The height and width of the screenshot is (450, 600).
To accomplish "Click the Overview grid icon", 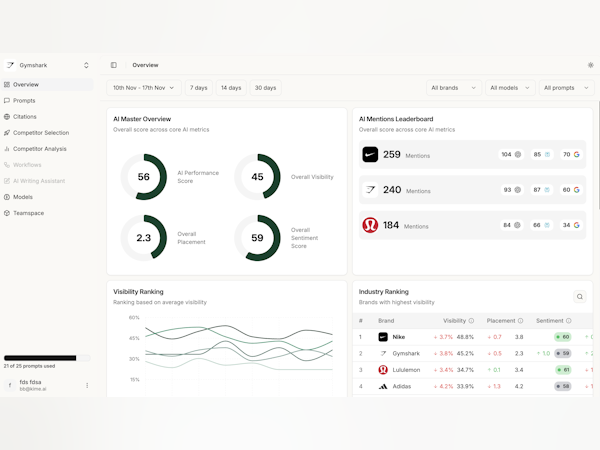I will click(7, 85).
